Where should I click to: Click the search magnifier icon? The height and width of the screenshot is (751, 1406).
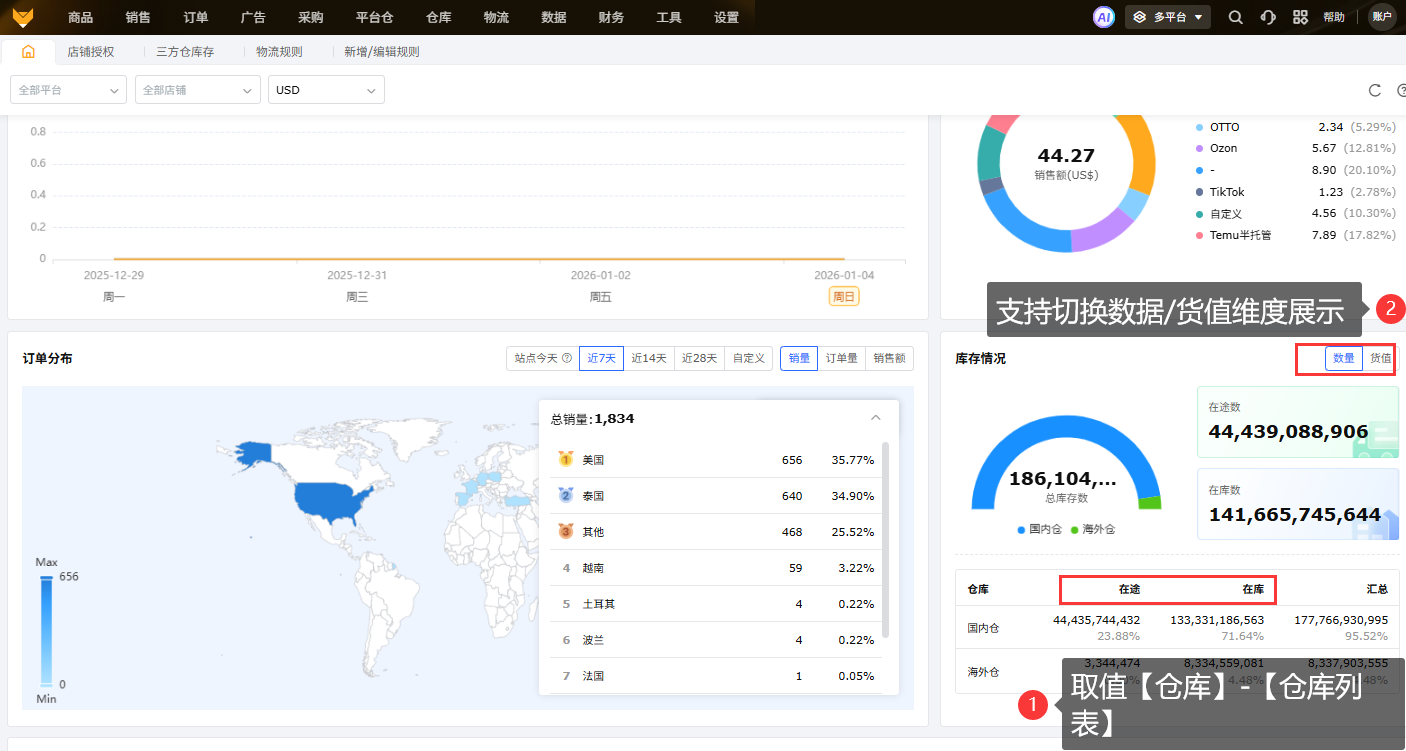pyautogui.click(x=1236, y=17)
